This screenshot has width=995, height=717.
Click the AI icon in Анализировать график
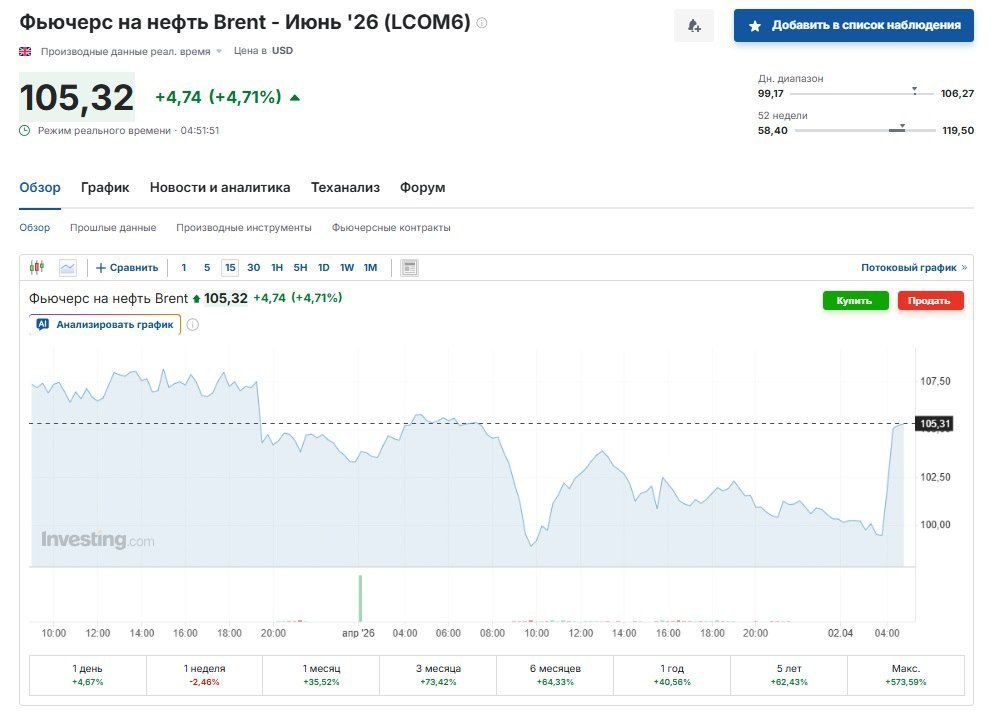tap(42, 324)
